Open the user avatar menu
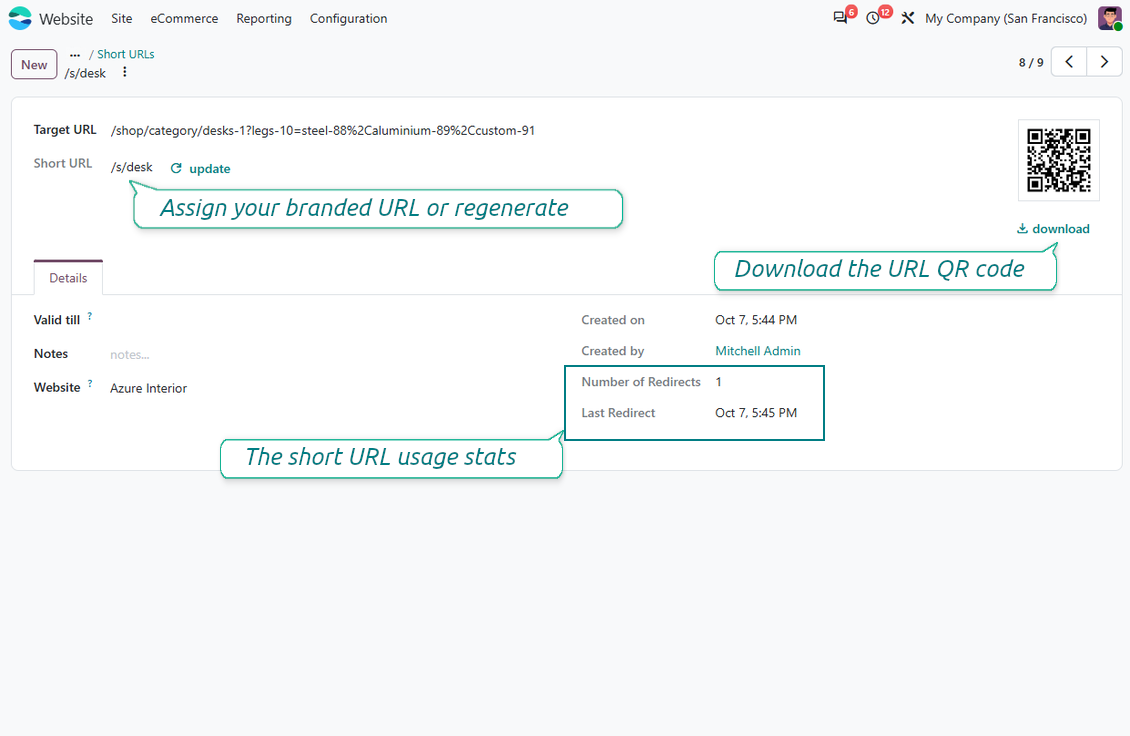Screen dimensions: 1130x736 tap(1110, 18)
